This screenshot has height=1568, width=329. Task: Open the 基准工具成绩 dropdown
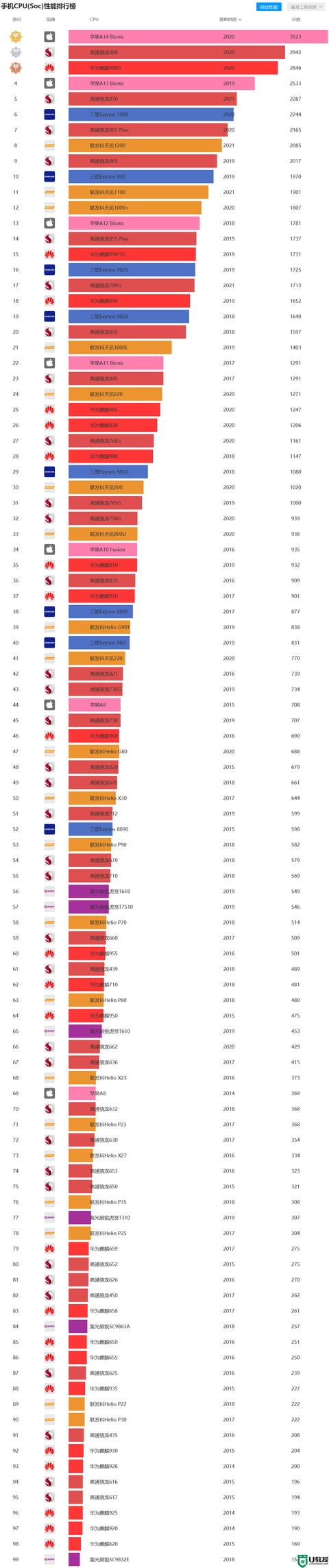306,7
